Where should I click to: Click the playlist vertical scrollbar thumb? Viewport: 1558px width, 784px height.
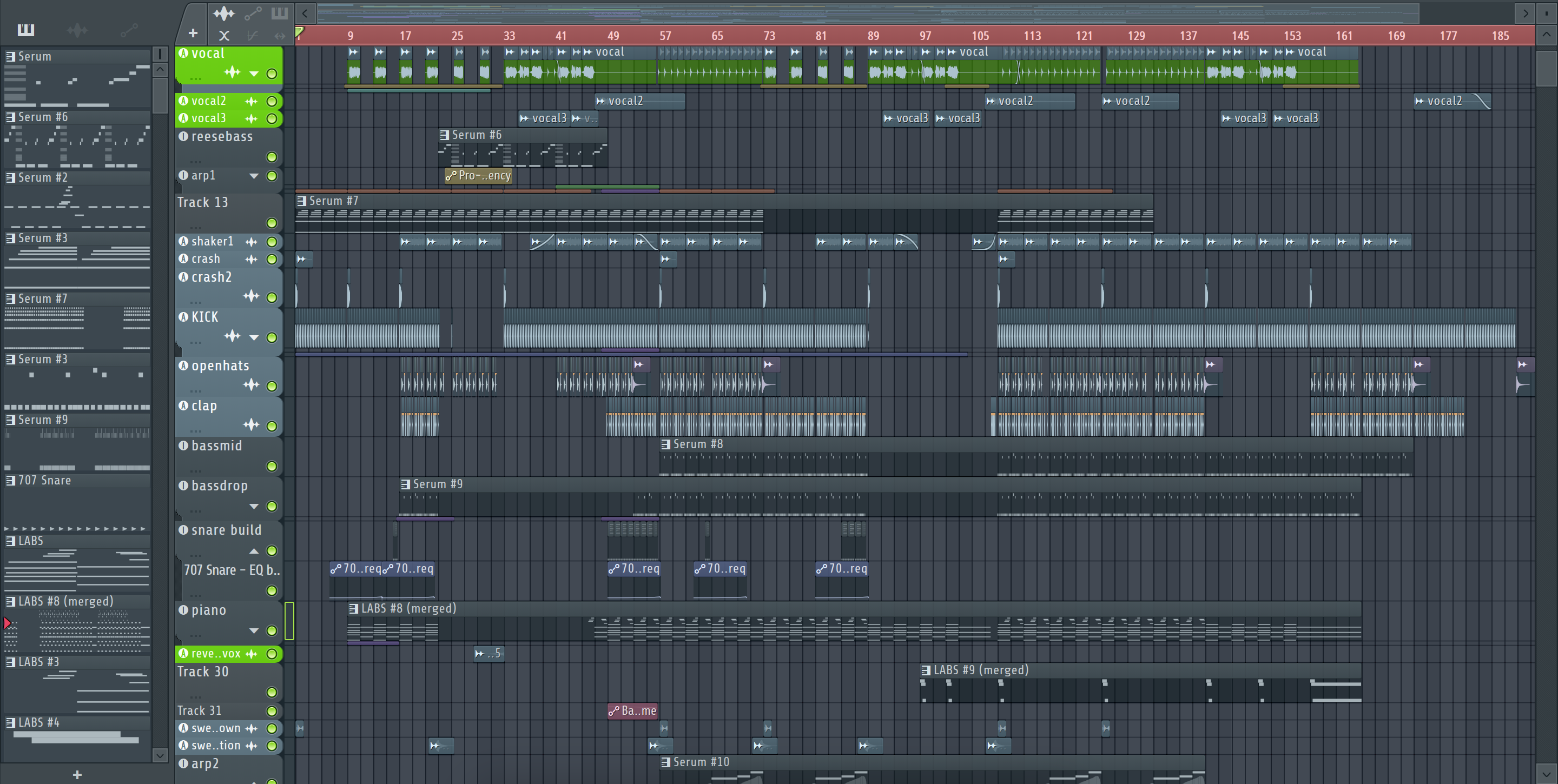(x=1547, y=68)
